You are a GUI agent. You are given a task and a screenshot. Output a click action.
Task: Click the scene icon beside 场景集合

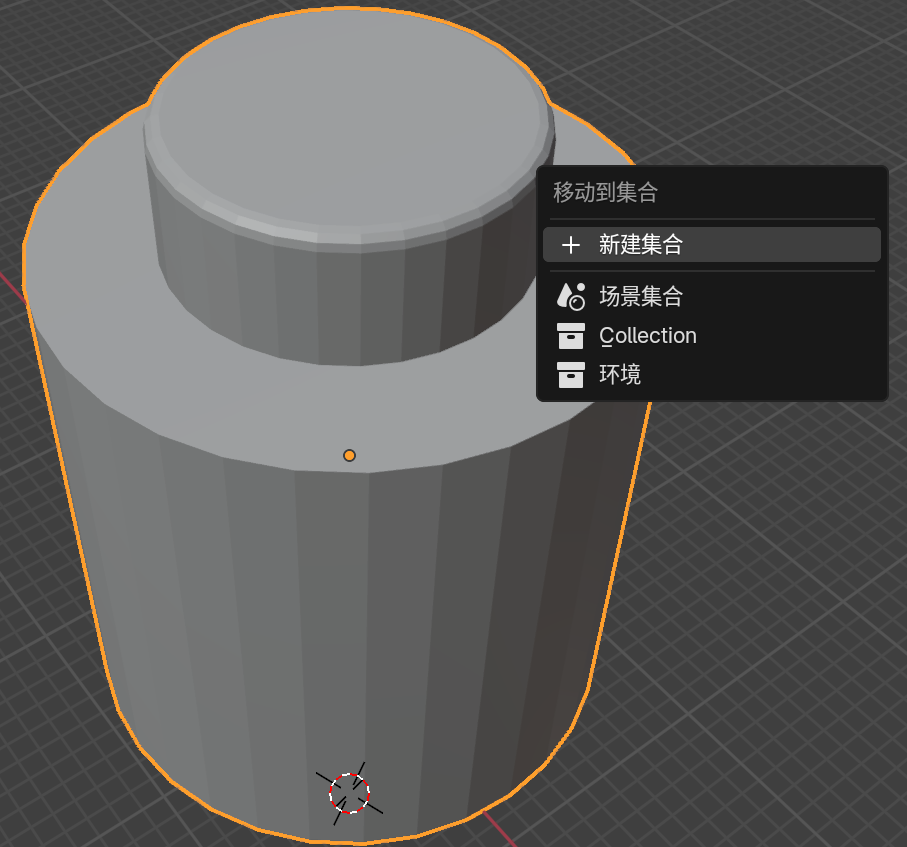coord(571,296)
